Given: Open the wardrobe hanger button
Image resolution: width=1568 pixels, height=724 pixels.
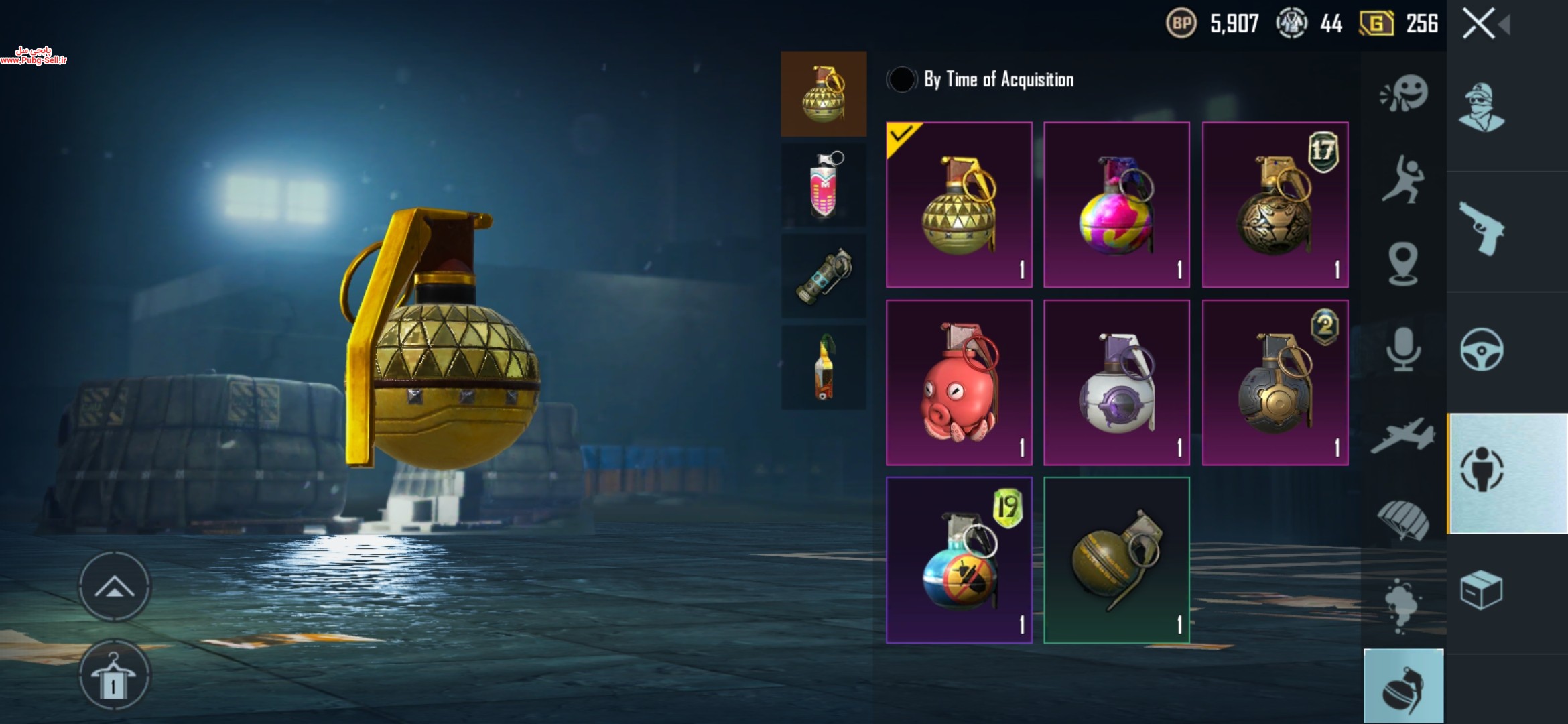Looking at the screenshot, I should point(115,675).
